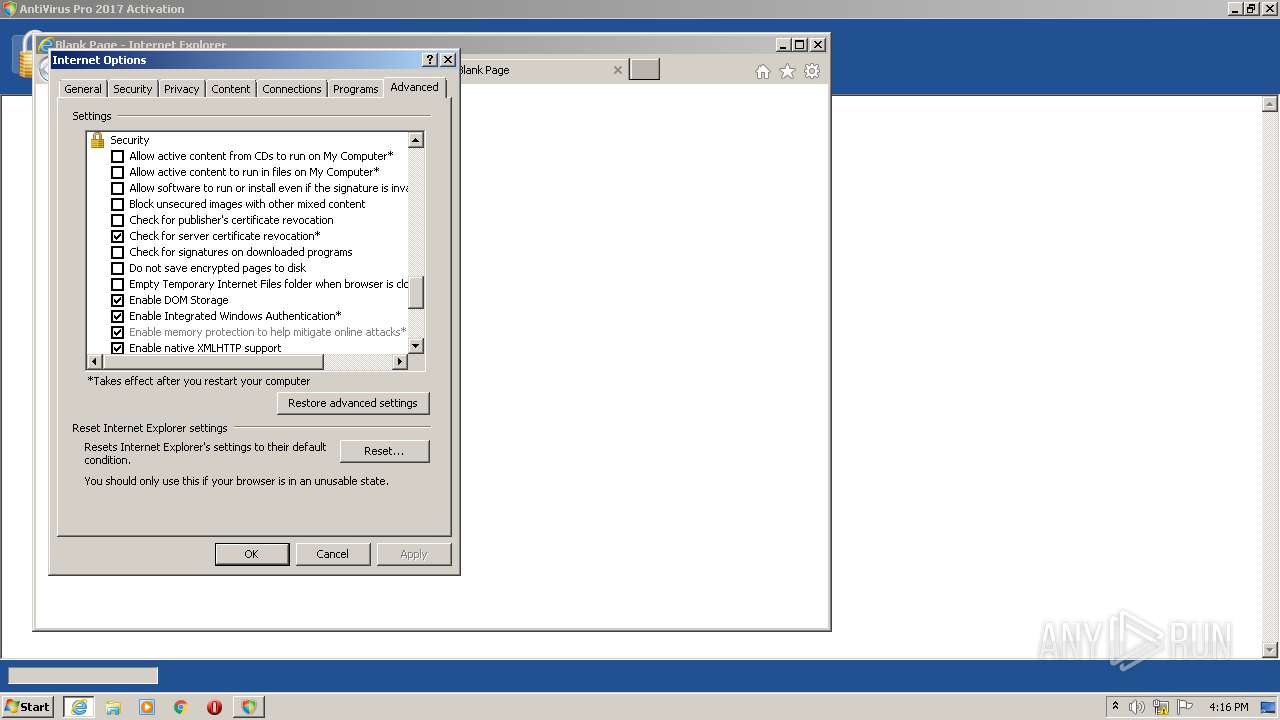The height and width of the screenshot is (720, 1280).
Task: Launch Windows Media Player from taskbar
Action: 147,707
